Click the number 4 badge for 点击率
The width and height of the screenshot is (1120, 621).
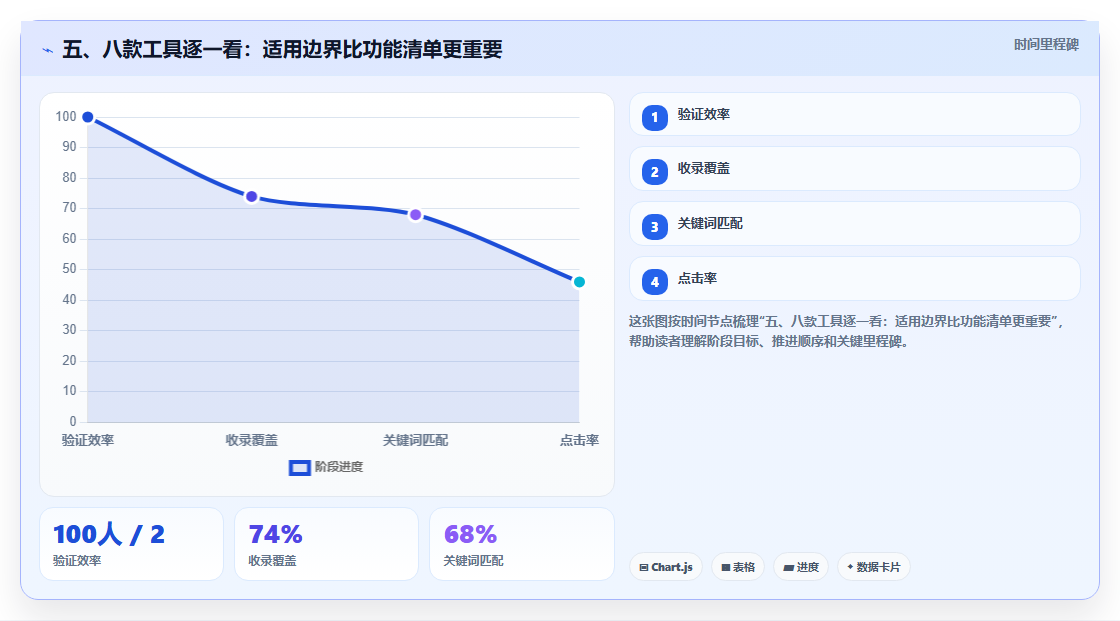point(654,282)
